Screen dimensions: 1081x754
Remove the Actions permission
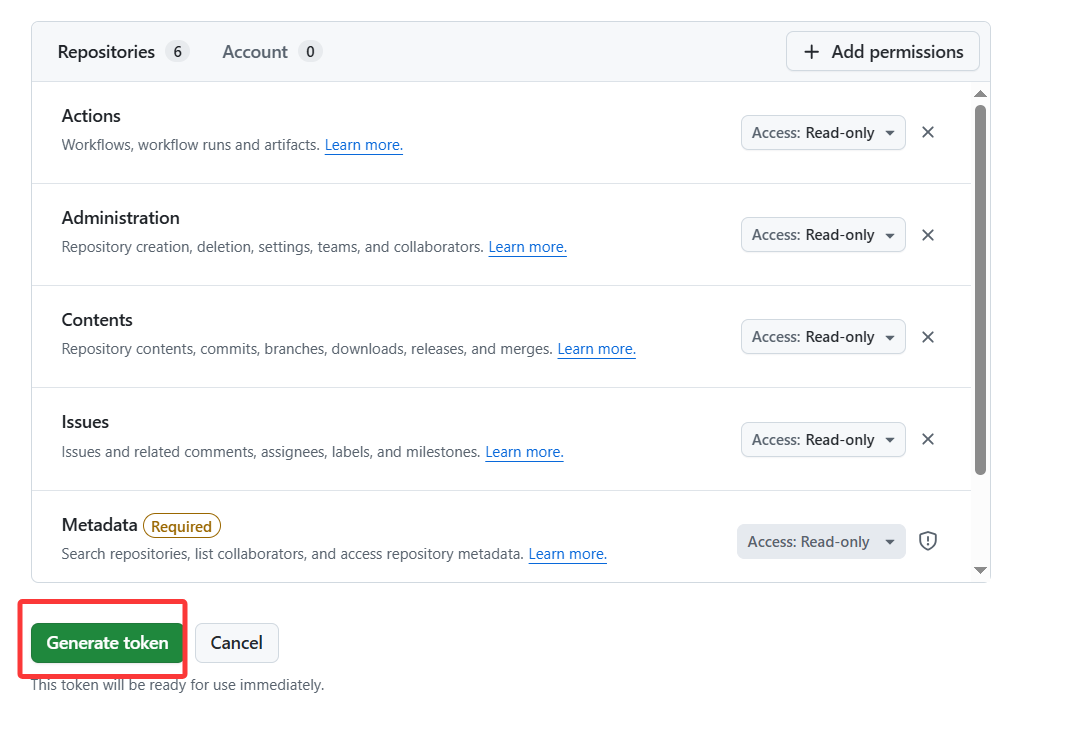point(928,132)
